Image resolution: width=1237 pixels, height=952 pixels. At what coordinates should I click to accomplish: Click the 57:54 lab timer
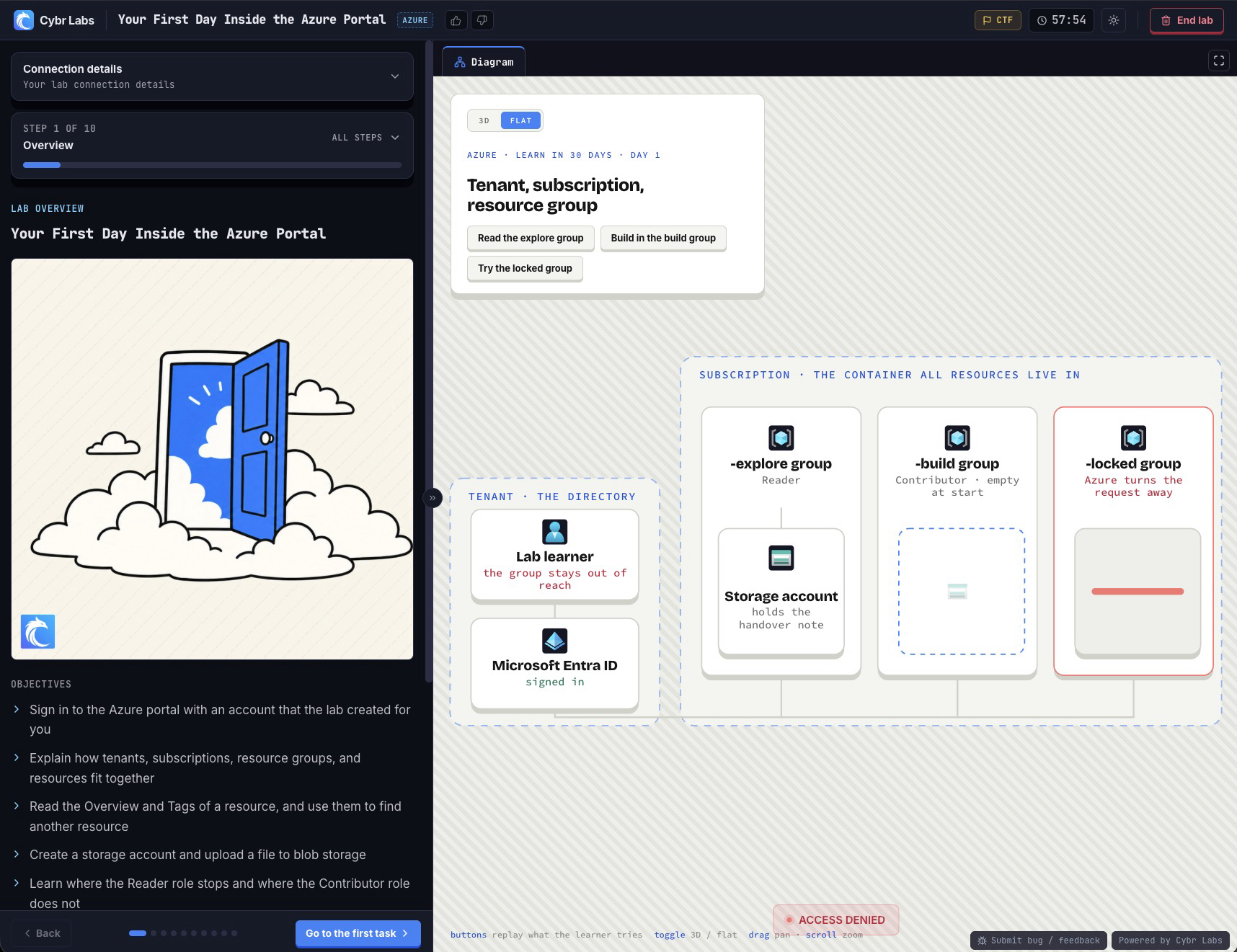click(1062, 20)
